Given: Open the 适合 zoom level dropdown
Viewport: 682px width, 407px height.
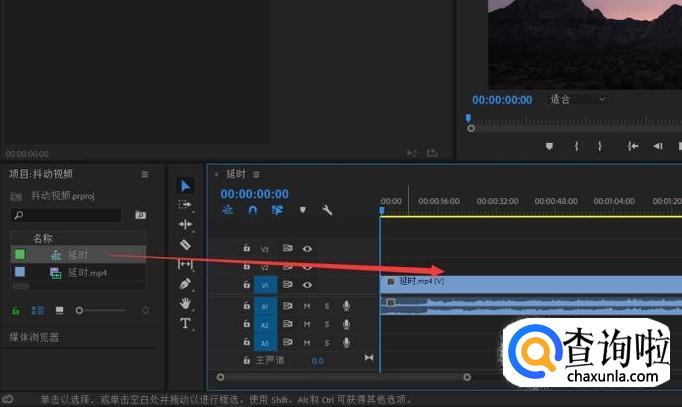Looking at the screenshot, I should pos(578,100).
